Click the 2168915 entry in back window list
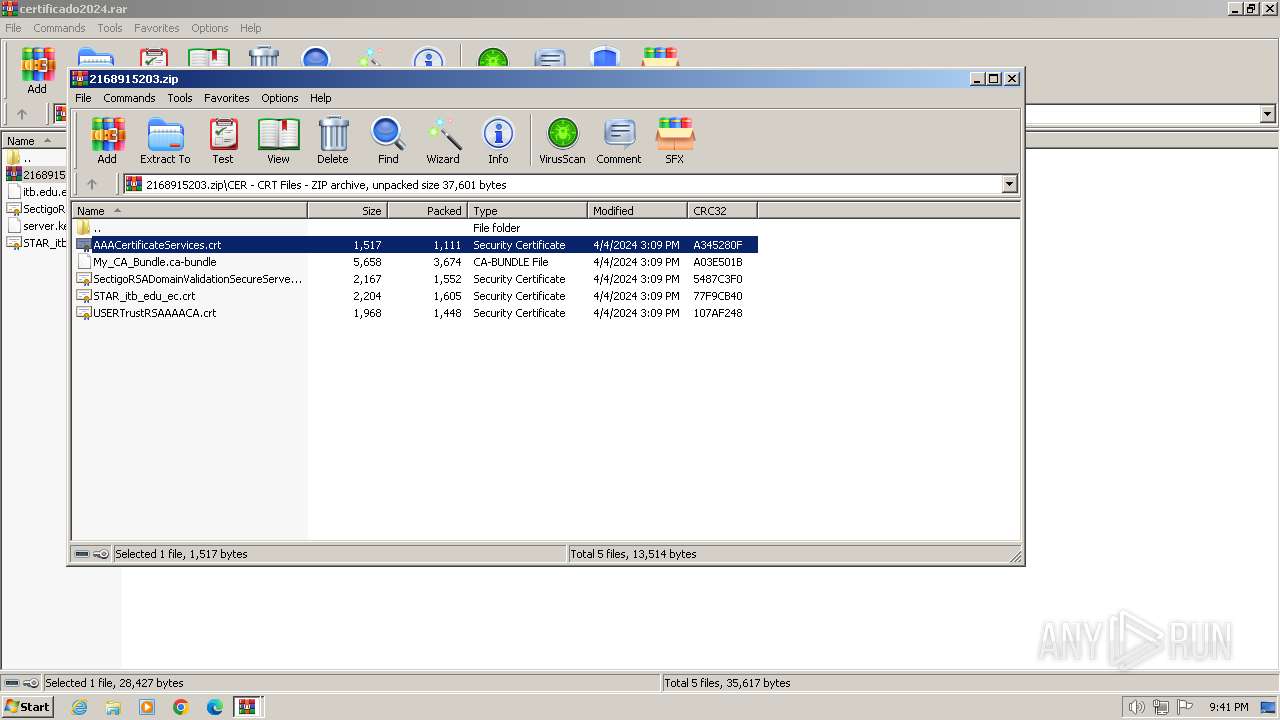 [x=36, y=175]
